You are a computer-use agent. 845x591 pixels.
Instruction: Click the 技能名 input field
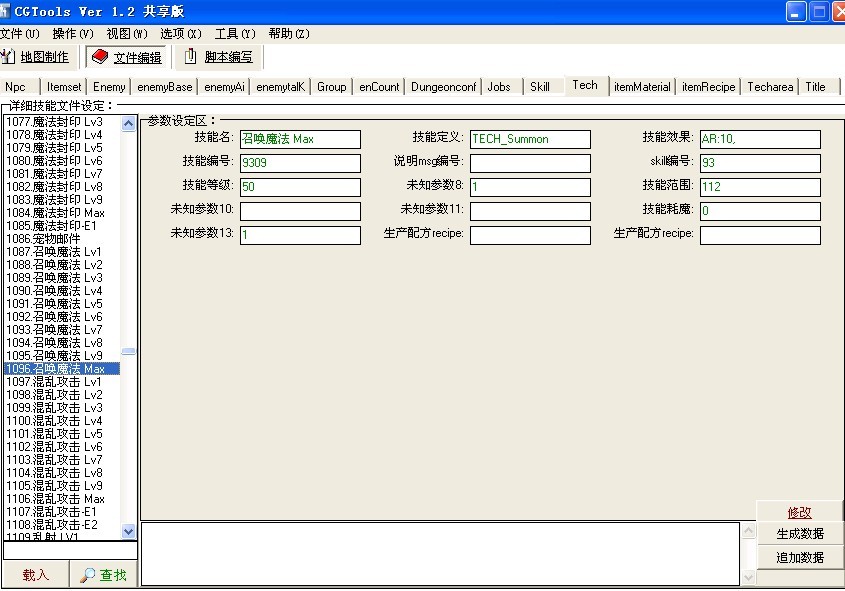tap(300, 139)
